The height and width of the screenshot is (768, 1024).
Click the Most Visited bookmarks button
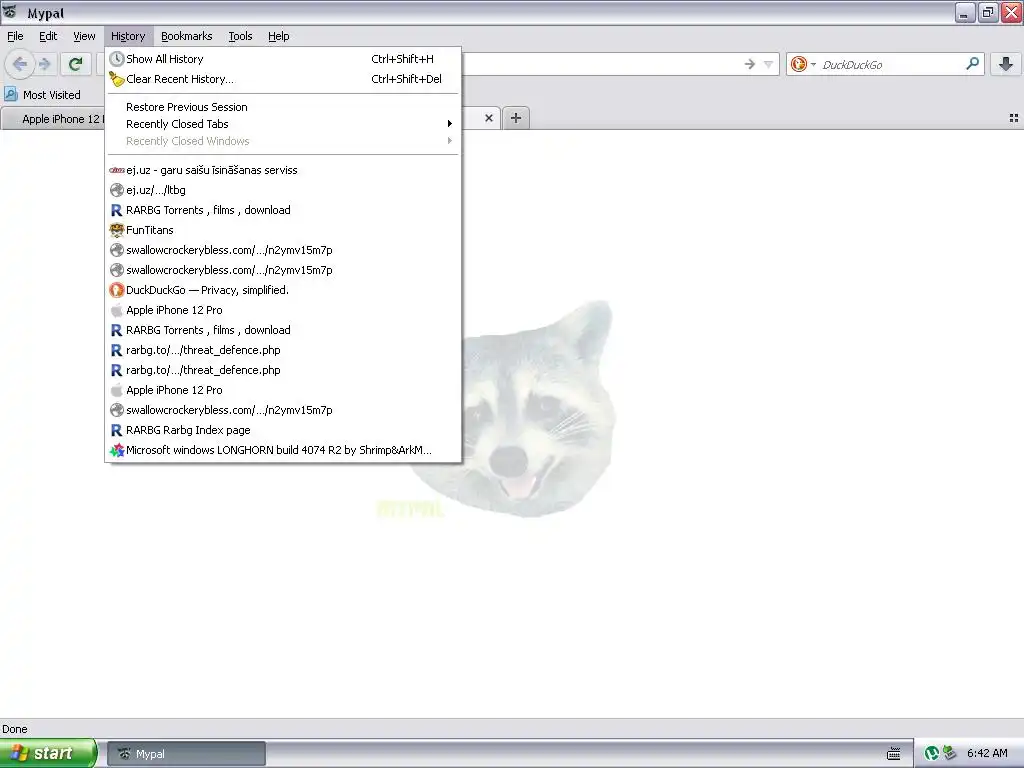[x=43, y=95]
